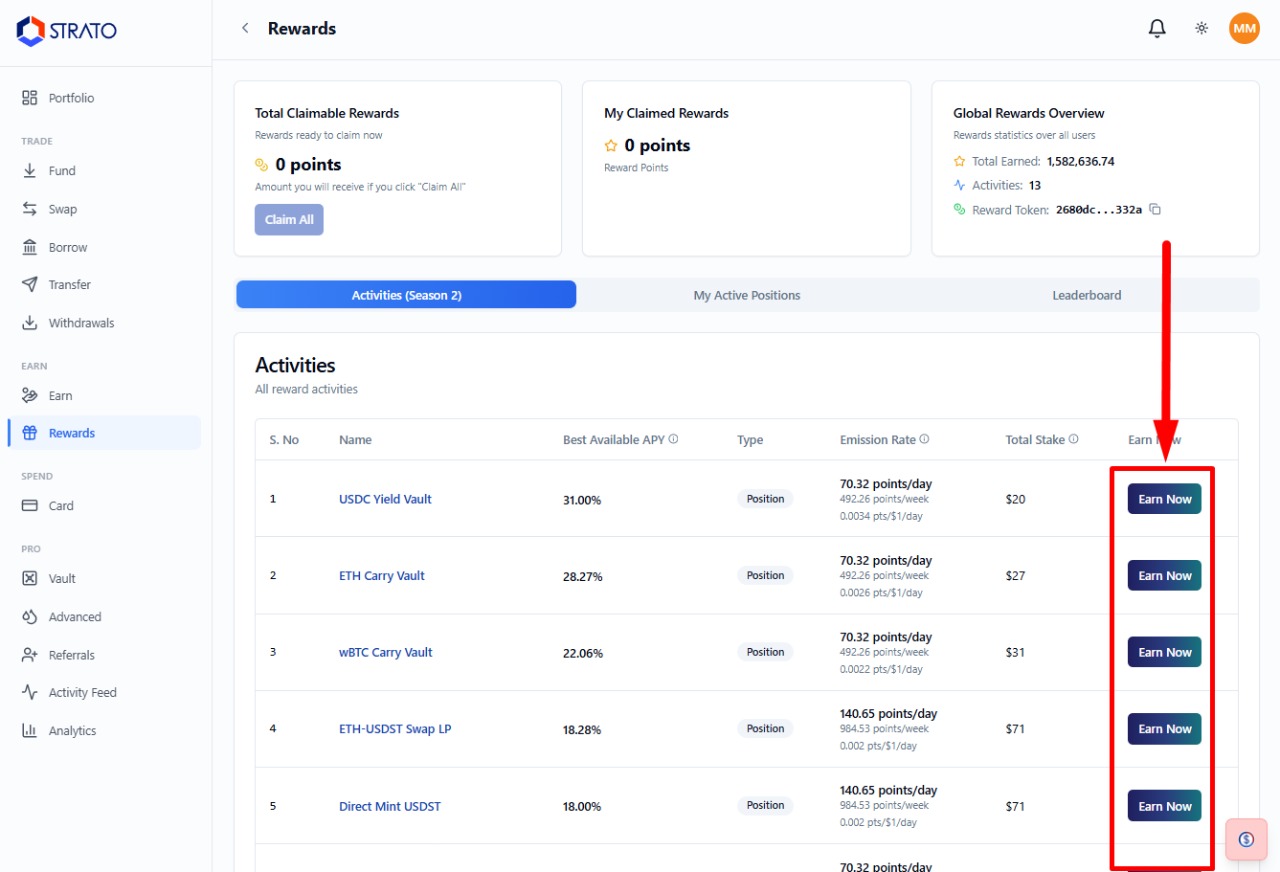The width and height of the screenshot is (1280, 872).
Task: Copy the reward token address icon
Action: tap(1155, 210)
